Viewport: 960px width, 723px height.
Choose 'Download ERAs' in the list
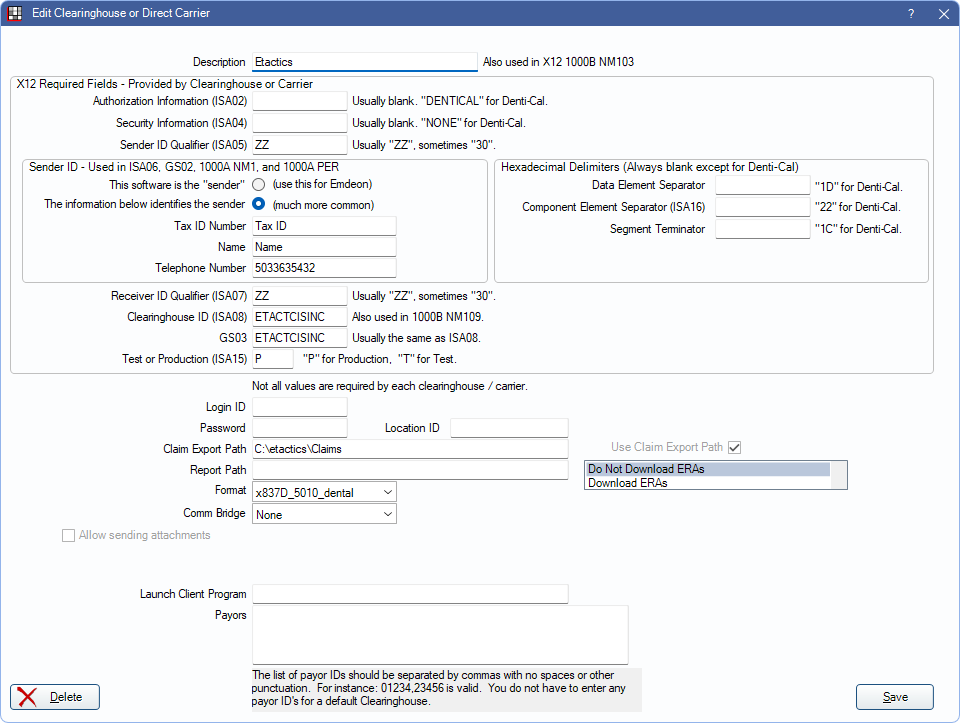click(x=707, y=483)
